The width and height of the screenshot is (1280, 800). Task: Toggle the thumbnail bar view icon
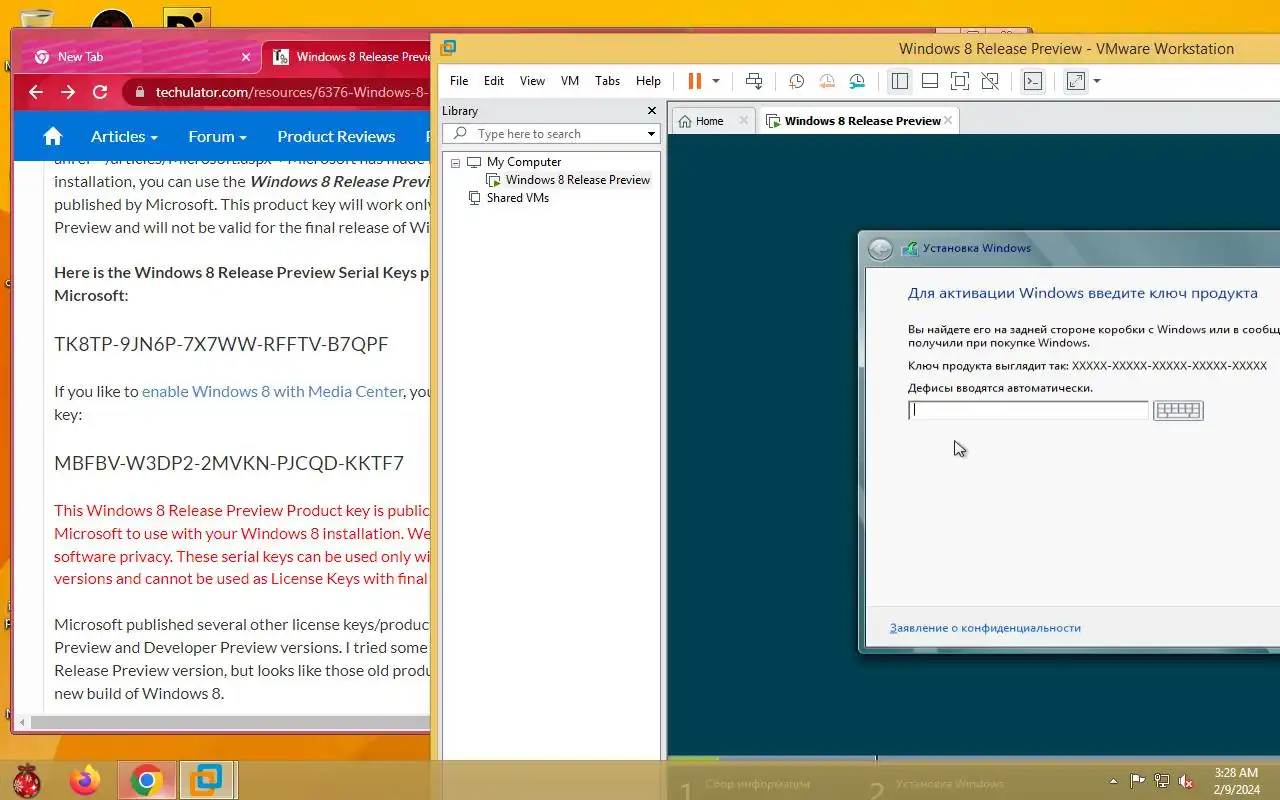pyautogui.click(x=929, y=81)
